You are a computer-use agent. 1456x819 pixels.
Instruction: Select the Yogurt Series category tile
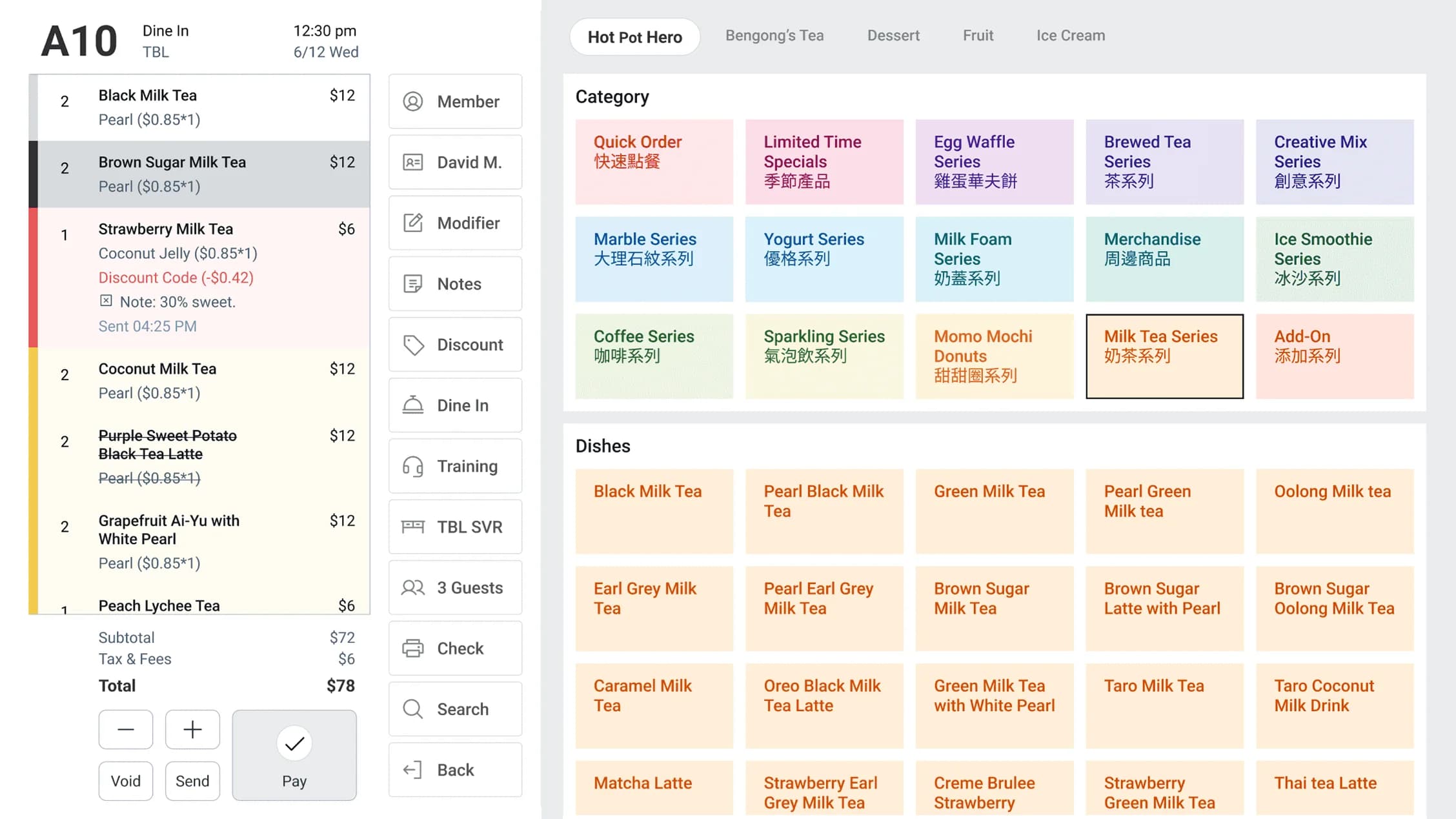tap(824, 259)
